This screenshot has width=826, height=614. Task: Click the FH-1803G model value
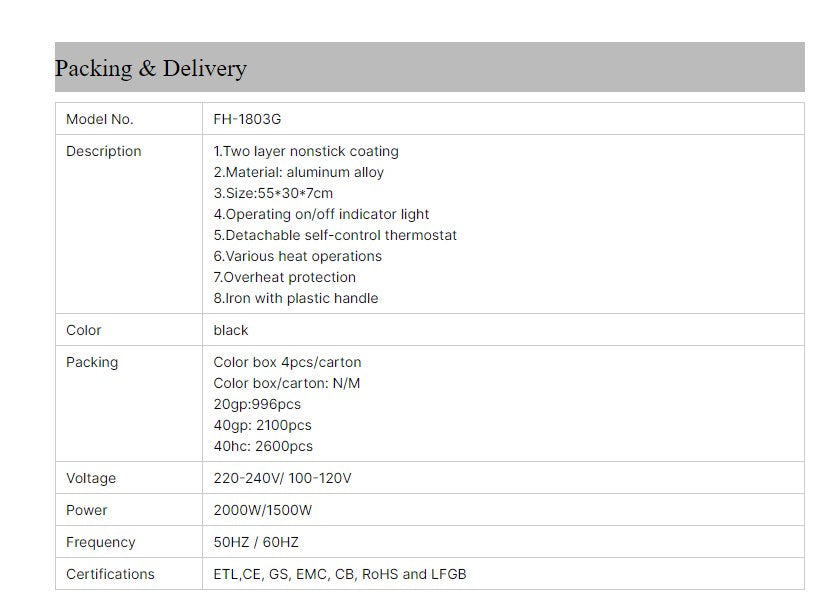point(247,119)
